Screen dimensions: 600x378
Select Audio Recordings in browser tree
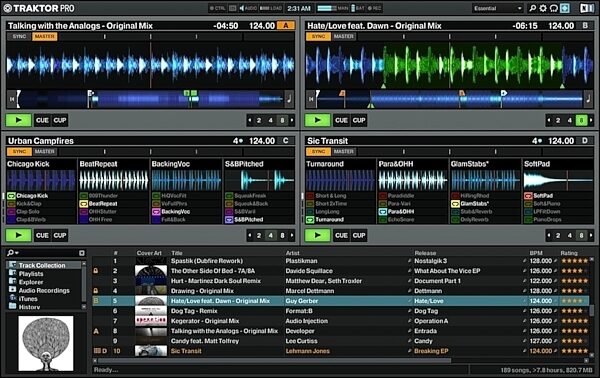pos(44,290)
